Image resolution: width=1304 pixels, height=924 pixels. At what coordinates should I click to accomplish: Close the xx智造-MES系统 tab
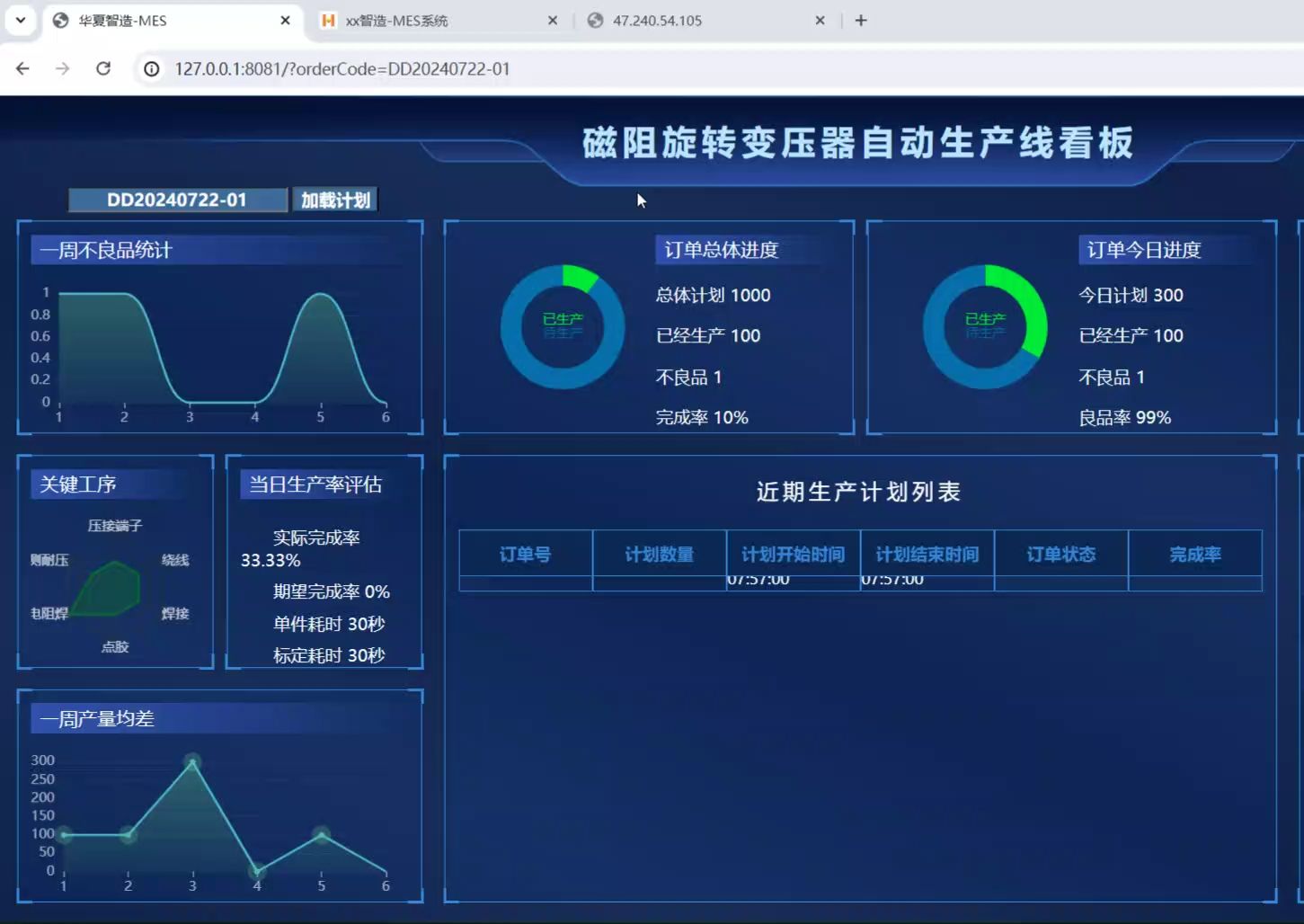tap(553, 21)
